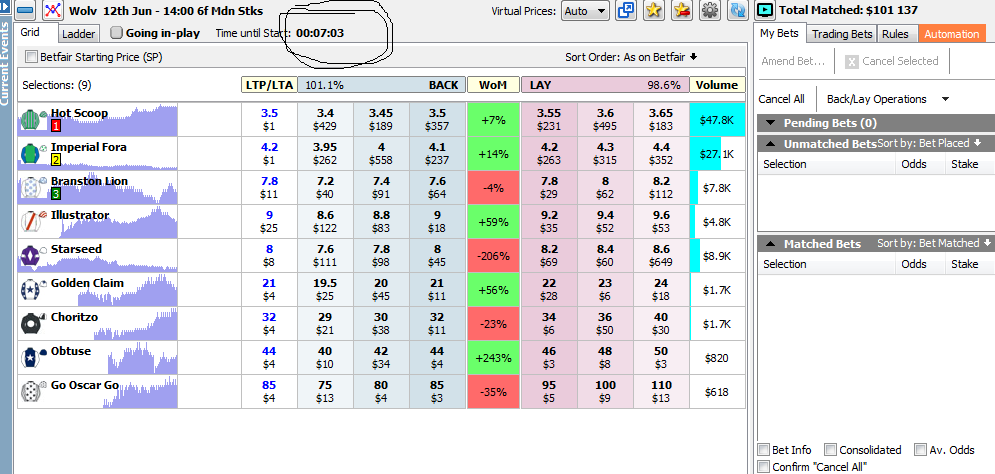This screenshot has width=995, height=474.
Task: Click the blue refresh arrows icon
Action: [x=738, y=11]
